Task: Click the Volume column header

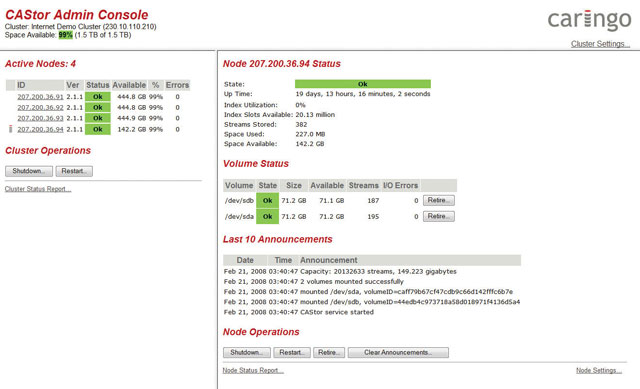Action: [x=239, y=185]
